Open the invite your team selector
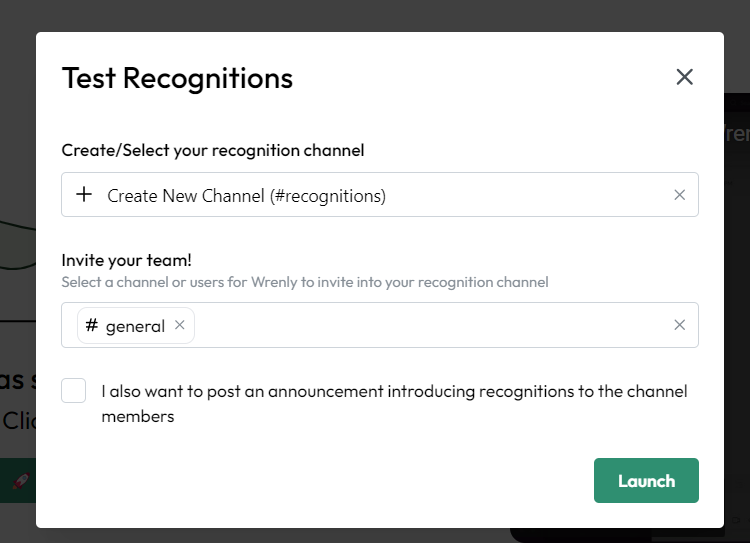This screenshot has height=543, width=750. click(380, 325)
